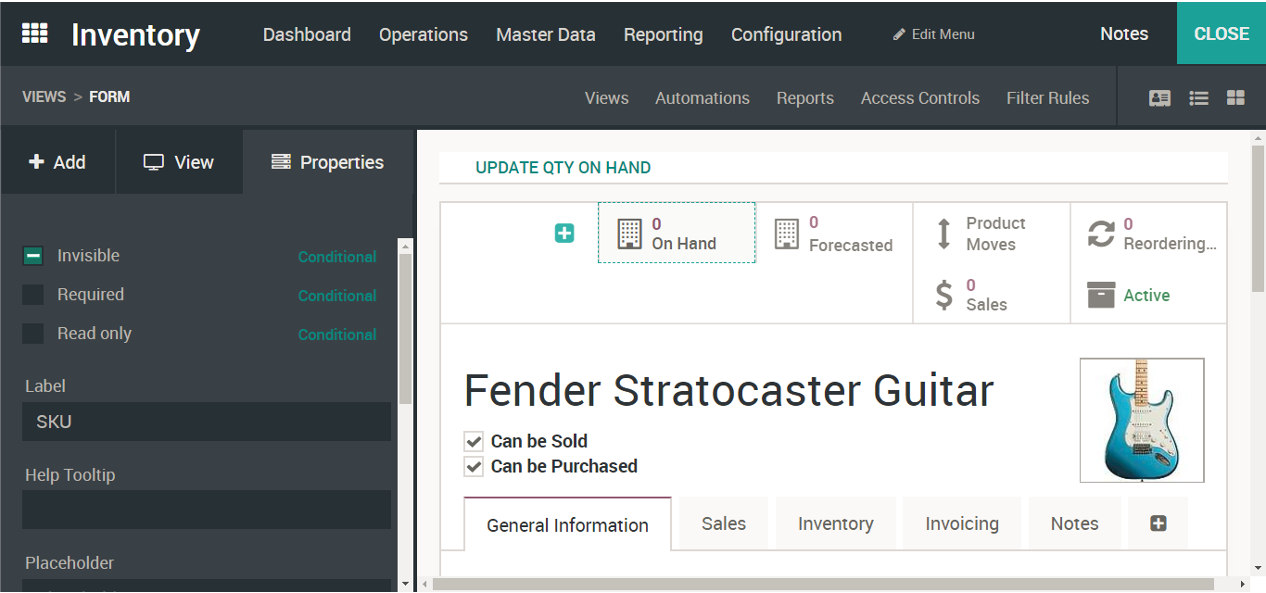Open the Dashboard menu
This screenshot has height=593, width=1266.
[x=307, y=34]
